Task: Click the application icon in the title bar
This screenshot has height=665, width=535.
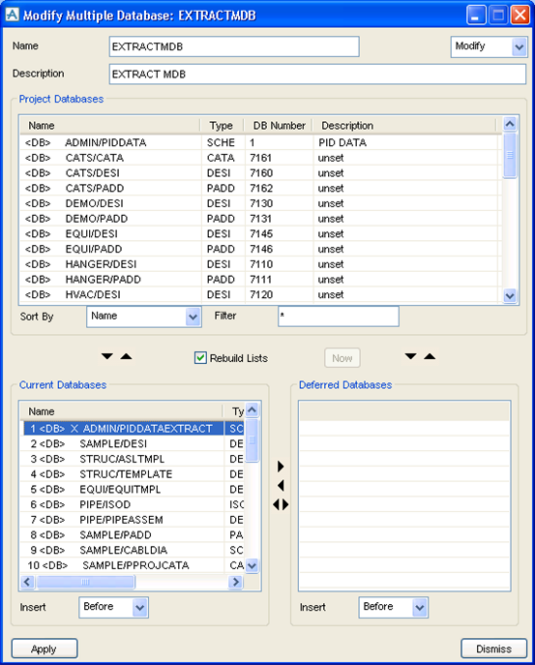Action: point(12,15)
